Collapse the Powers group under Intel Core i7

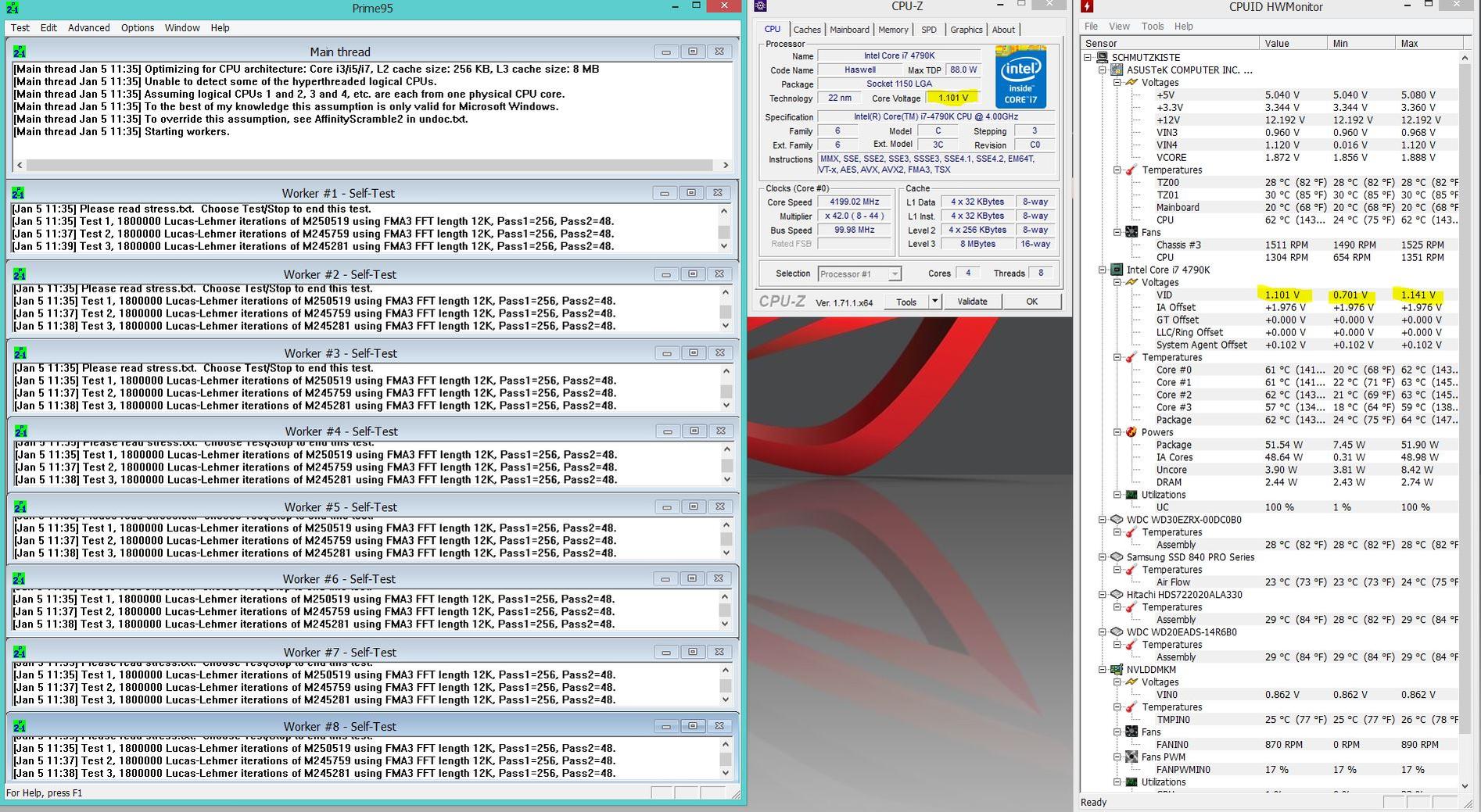point(1117,432)
